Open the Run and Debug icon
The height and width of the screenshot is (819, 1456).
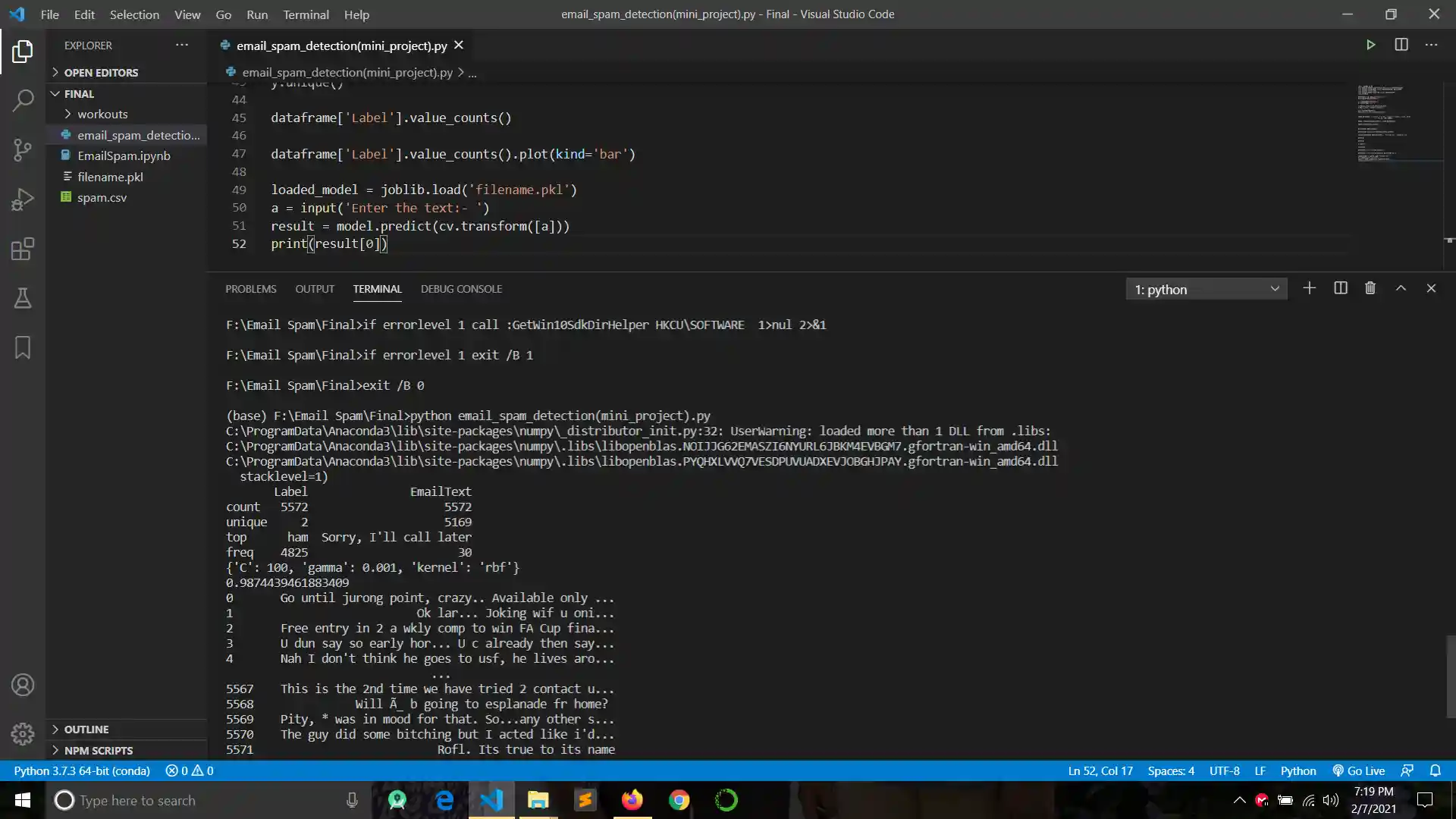(x=23, y=199)
